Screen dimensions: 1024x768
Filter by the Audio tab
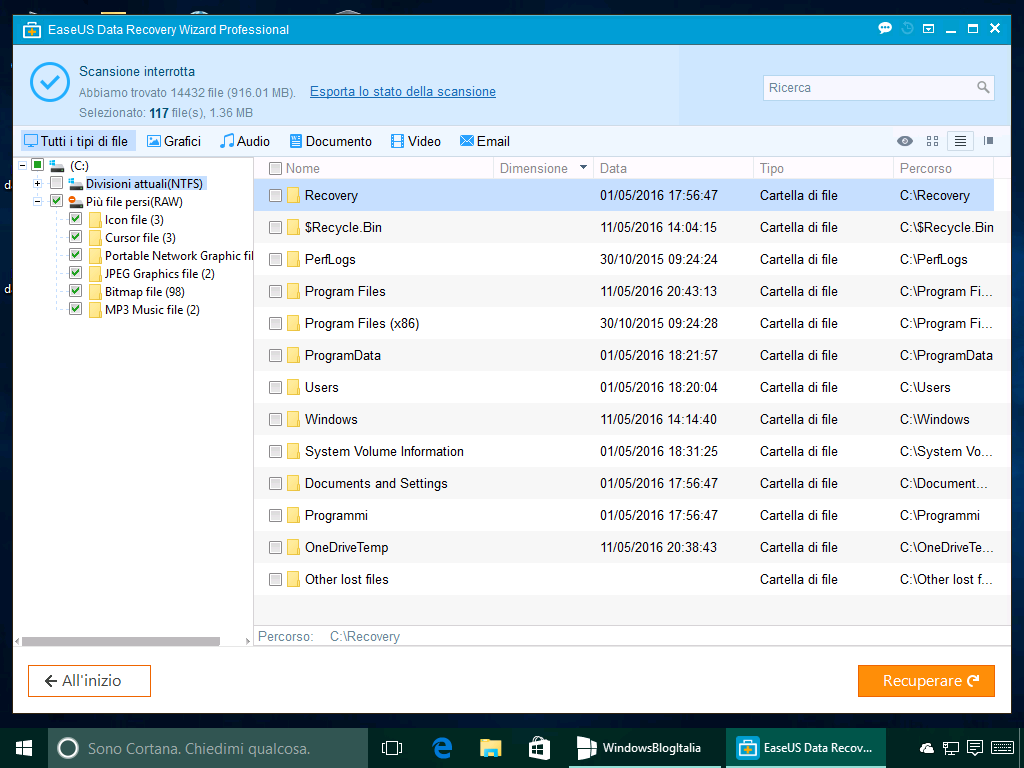point(245,141)
